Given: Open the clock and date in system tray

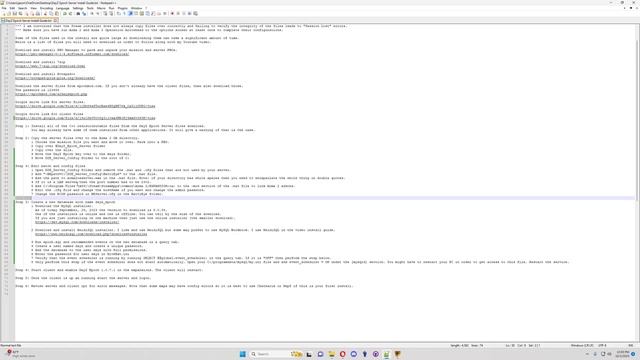Looking at the screenshot, I should point(622,353).
